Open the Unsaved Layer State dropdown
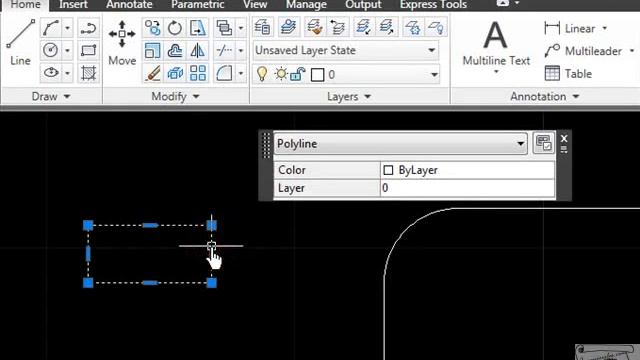This screenshot has width=640, height=360. (346, 50)
